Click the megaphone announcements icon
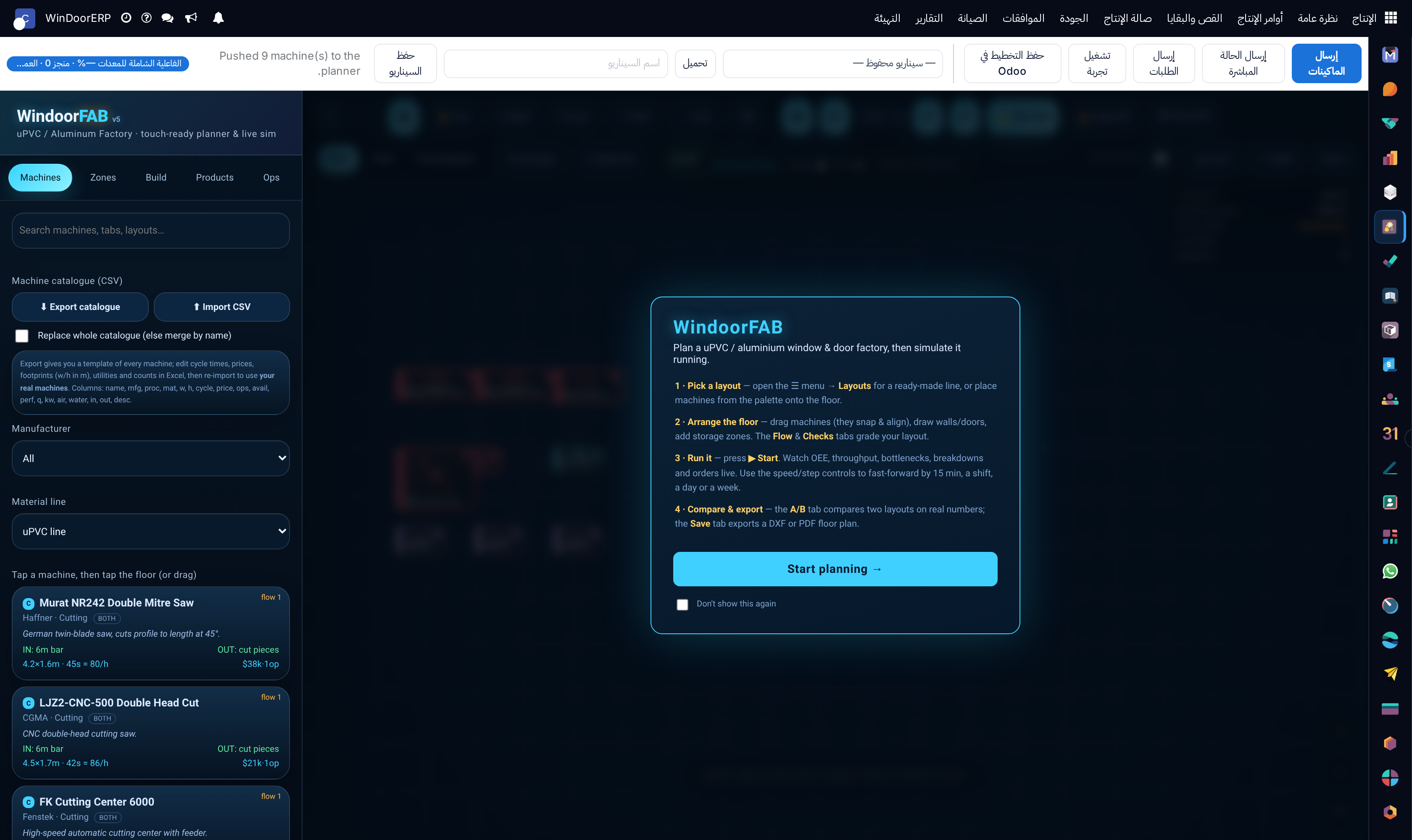The width and height of the screenshot is (1412, 840). (x=192, y=18)
